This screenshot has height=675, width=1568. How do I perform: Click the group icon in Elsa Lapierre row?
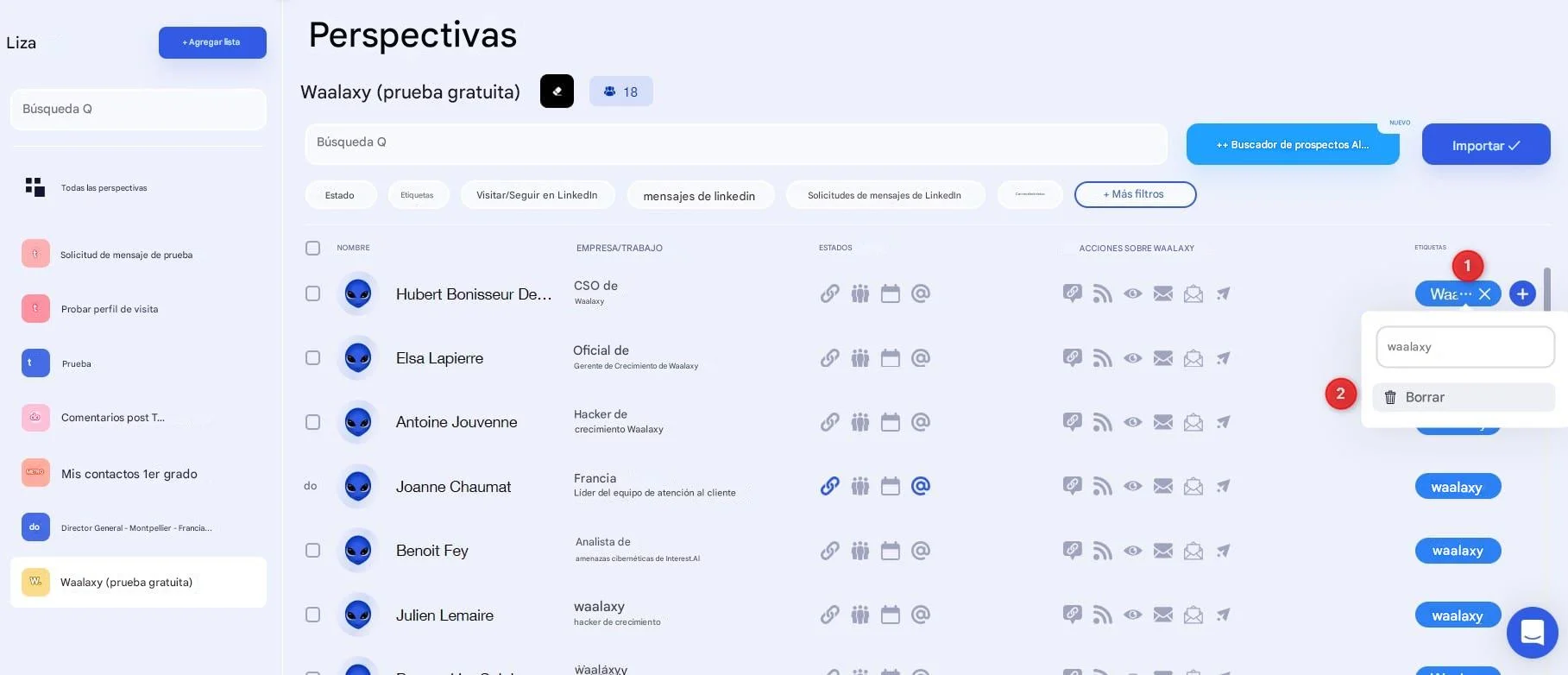pyautogui.click(x=860, y=358)
